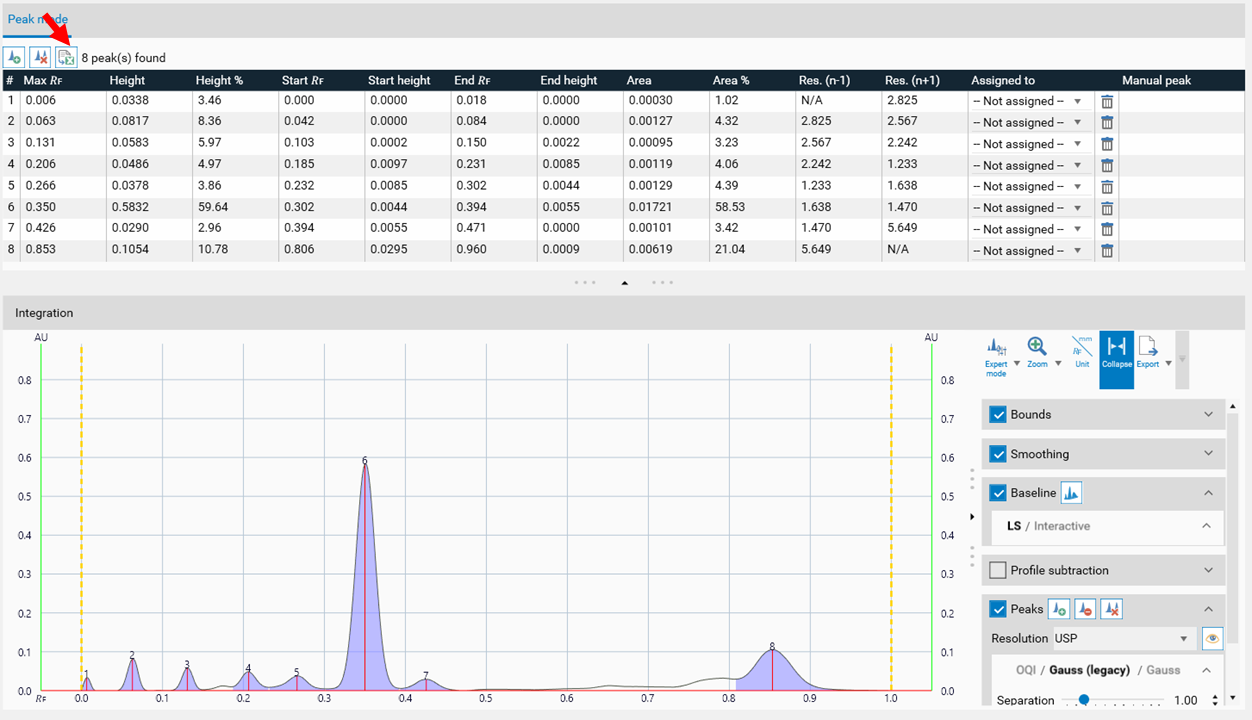This screenshot has width=1252, height=720.
Task: Click the Collapse toolbar button
Action: [x=1116, y=353]
